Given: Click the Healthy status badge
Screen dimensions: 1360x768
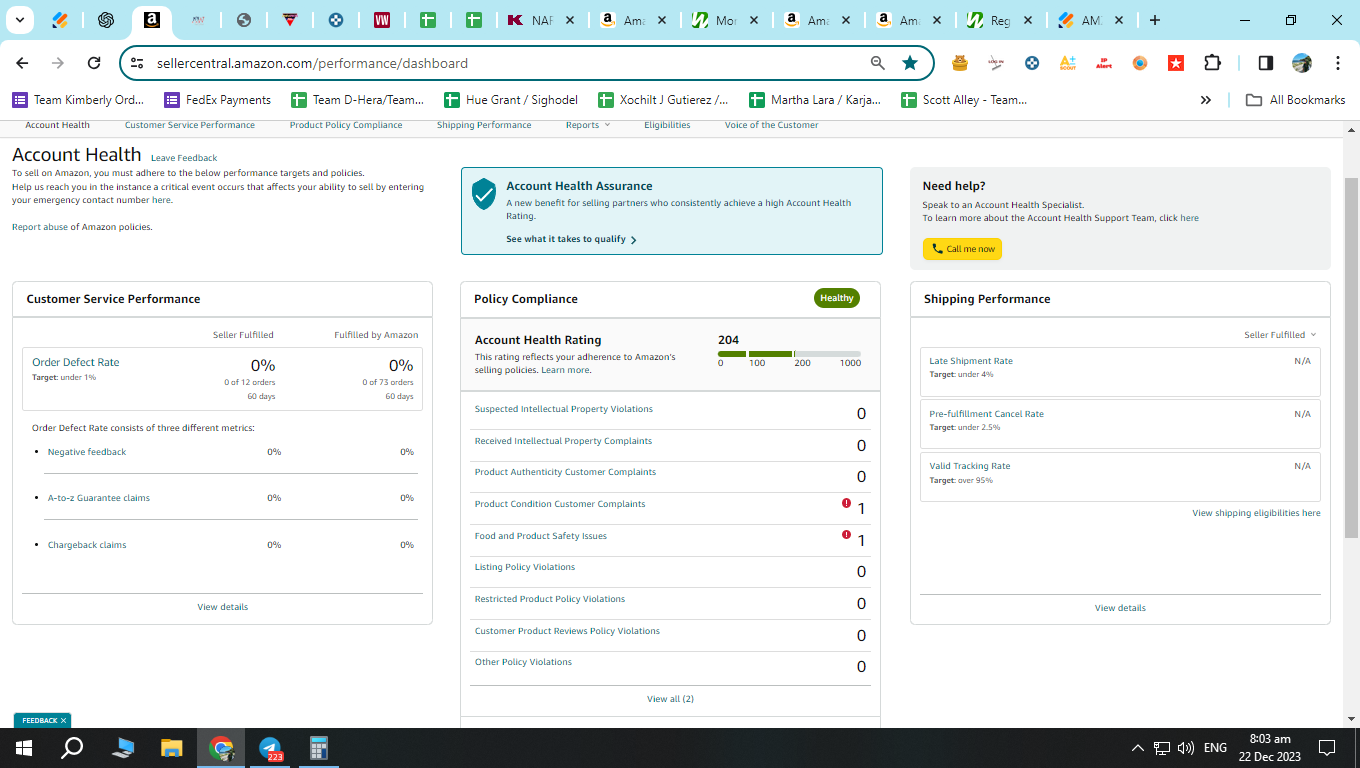Looking at the screenshot, I should coord(837,298).
